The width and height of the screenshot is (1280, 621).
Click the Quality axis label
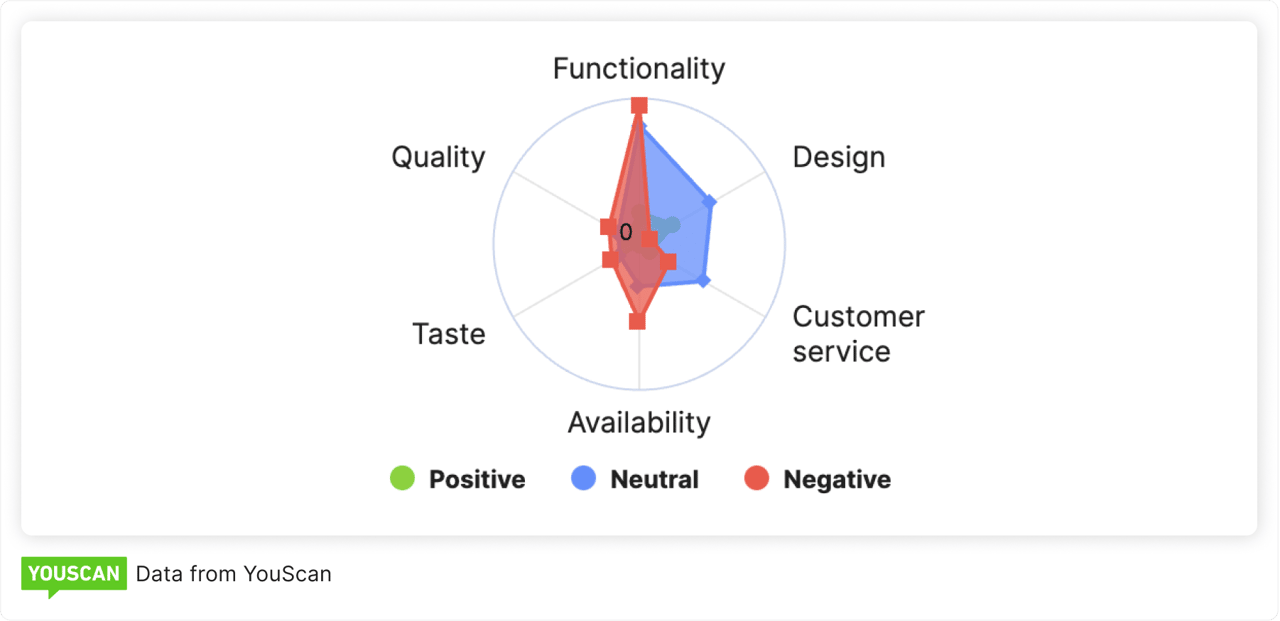[438, 157]
